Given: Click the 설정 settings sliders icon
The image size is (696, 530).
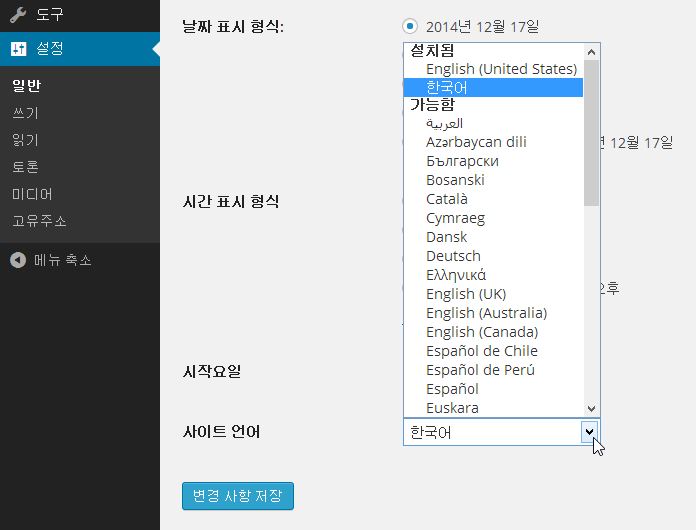Looking at the screenshot, I should [19, 48].
